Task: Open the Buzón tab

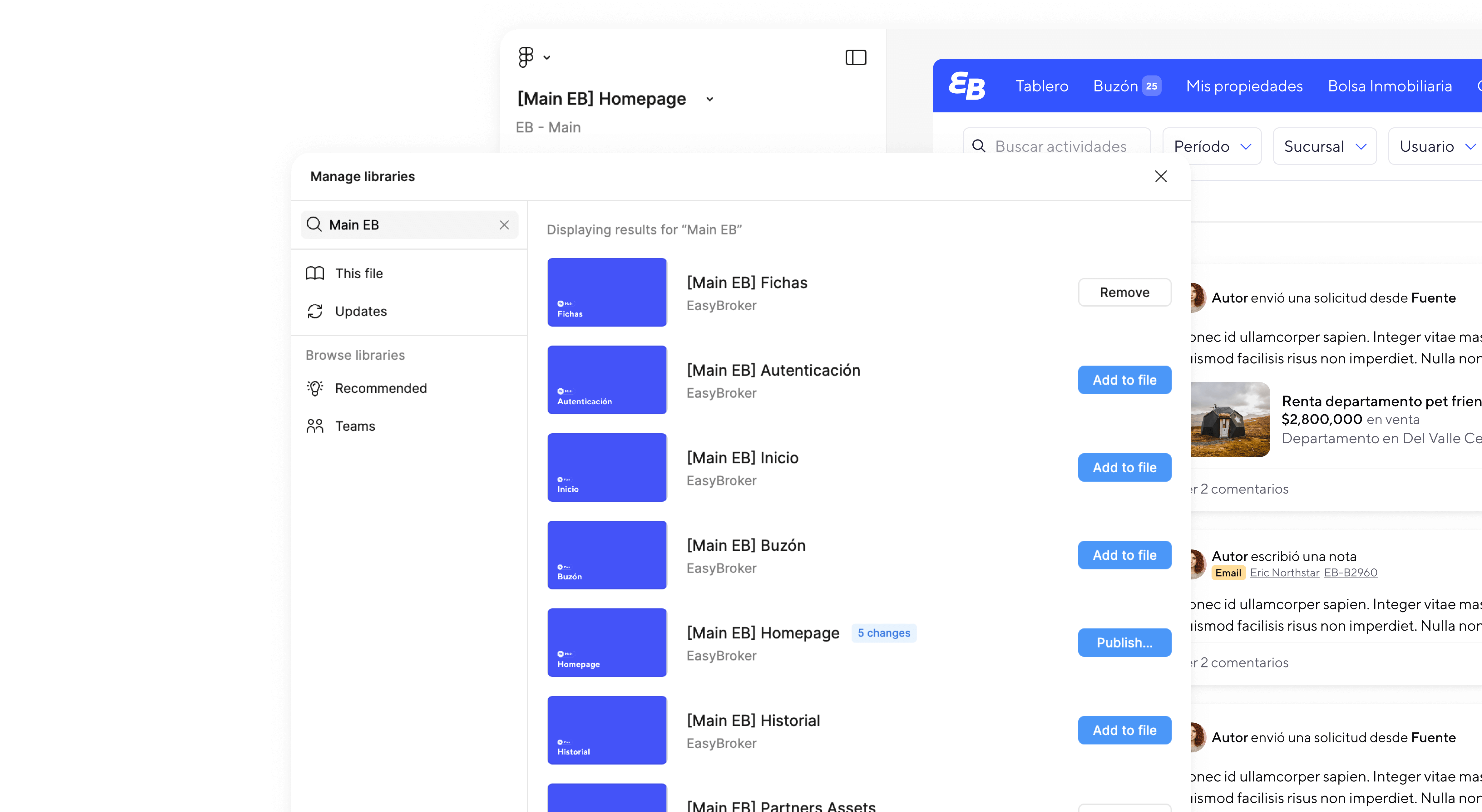Action: tap(1115, 86)
